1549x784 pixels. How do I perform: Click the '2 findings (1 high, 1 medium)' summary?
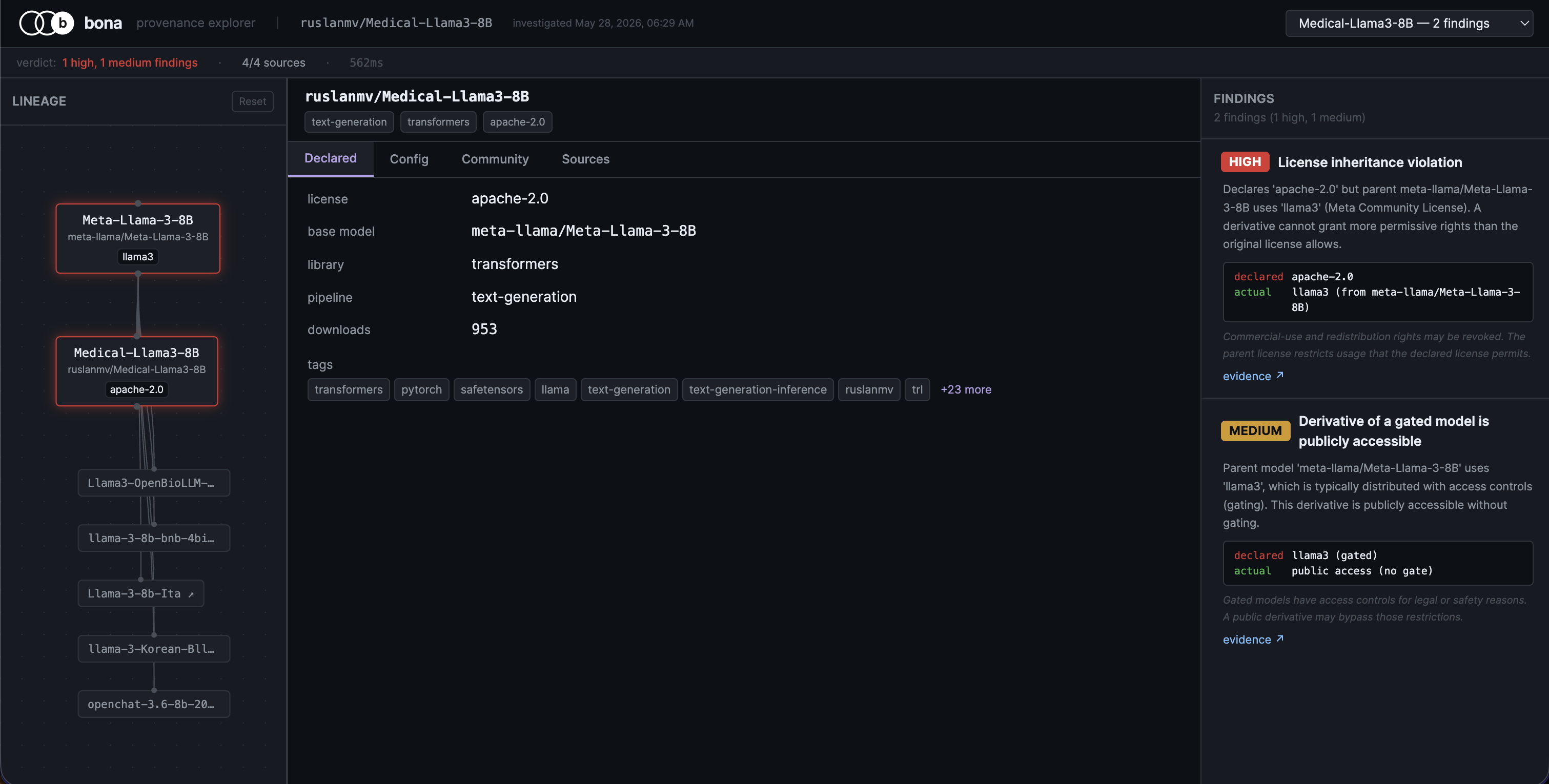1289,117
